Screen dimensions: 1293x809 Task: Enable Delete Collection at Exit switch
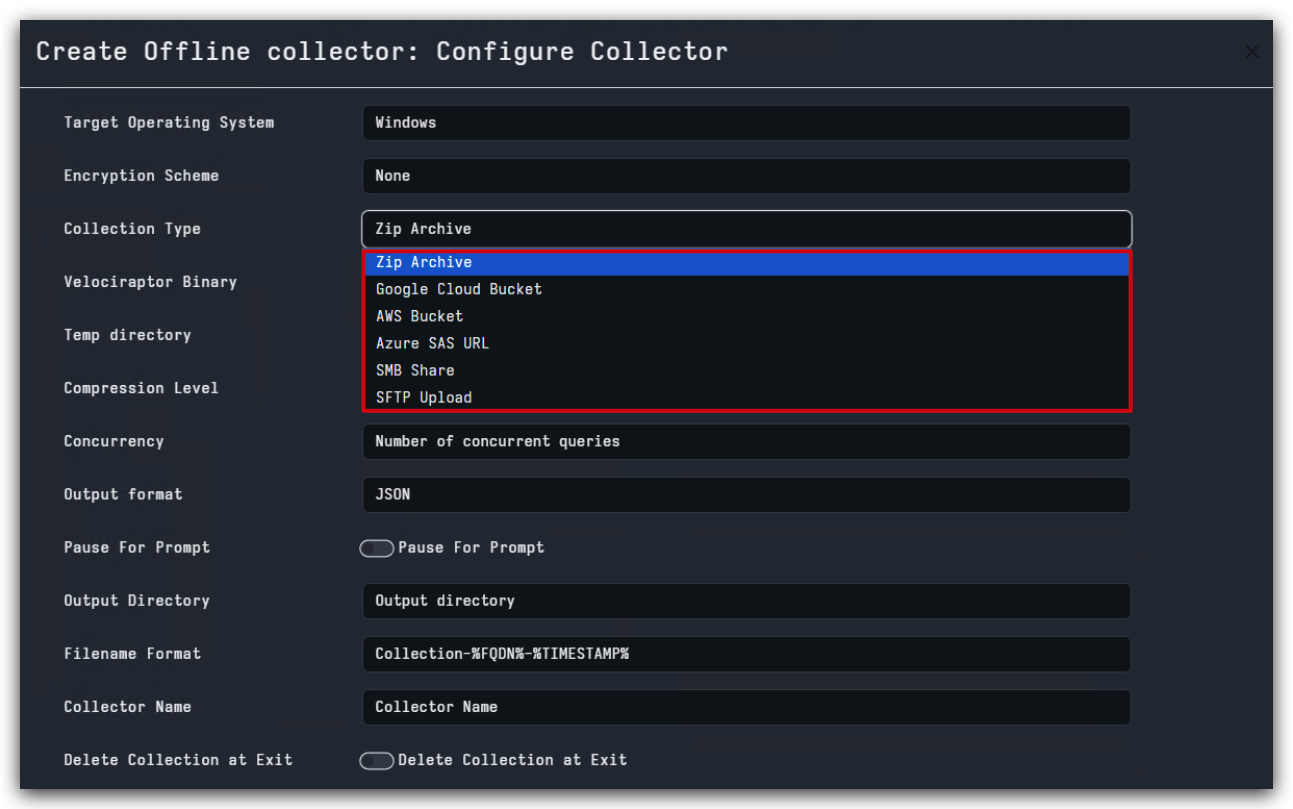click(x=377, y=761)
